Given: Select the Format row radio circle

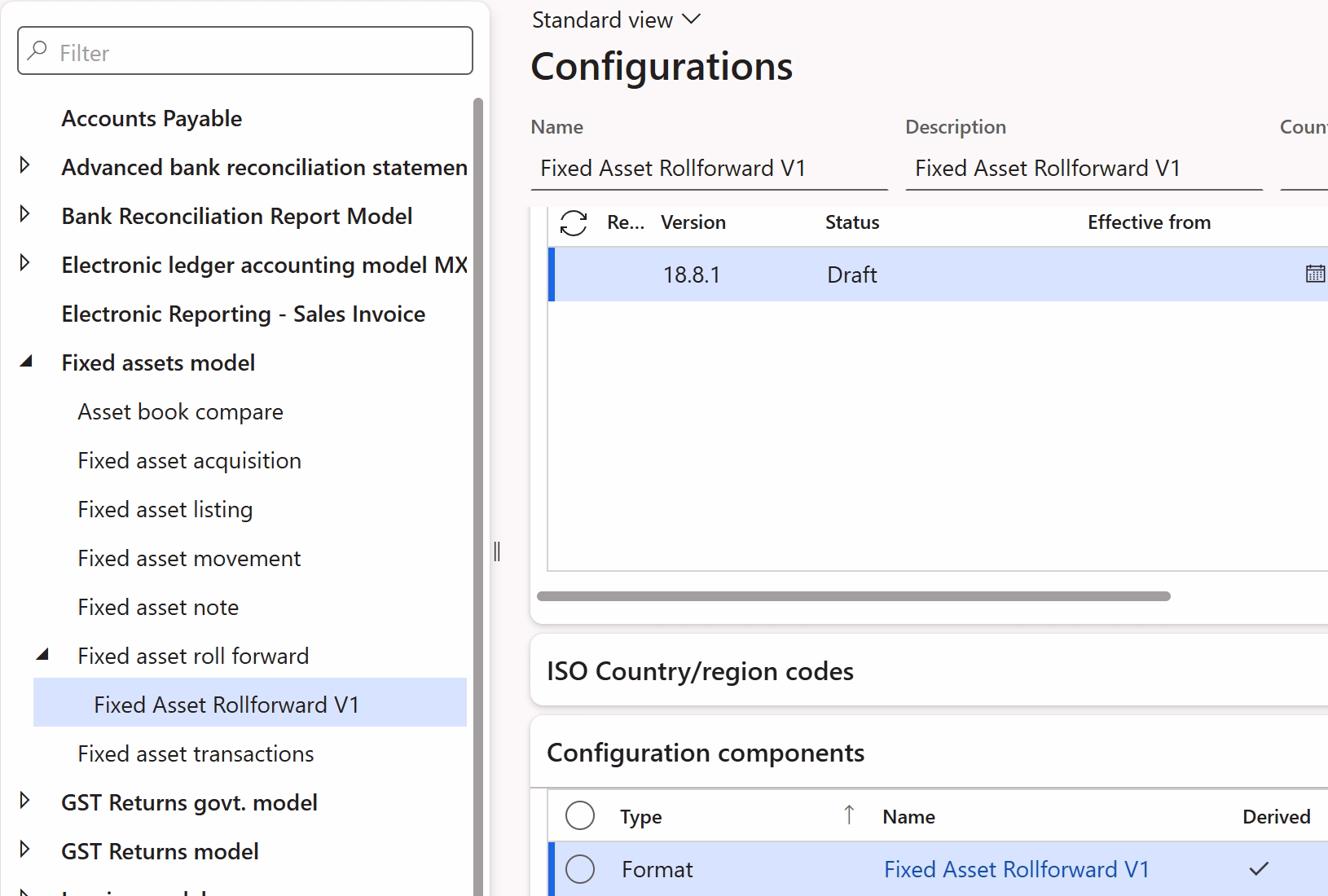Looking at the screenshot, I should [x=580, y=869].
